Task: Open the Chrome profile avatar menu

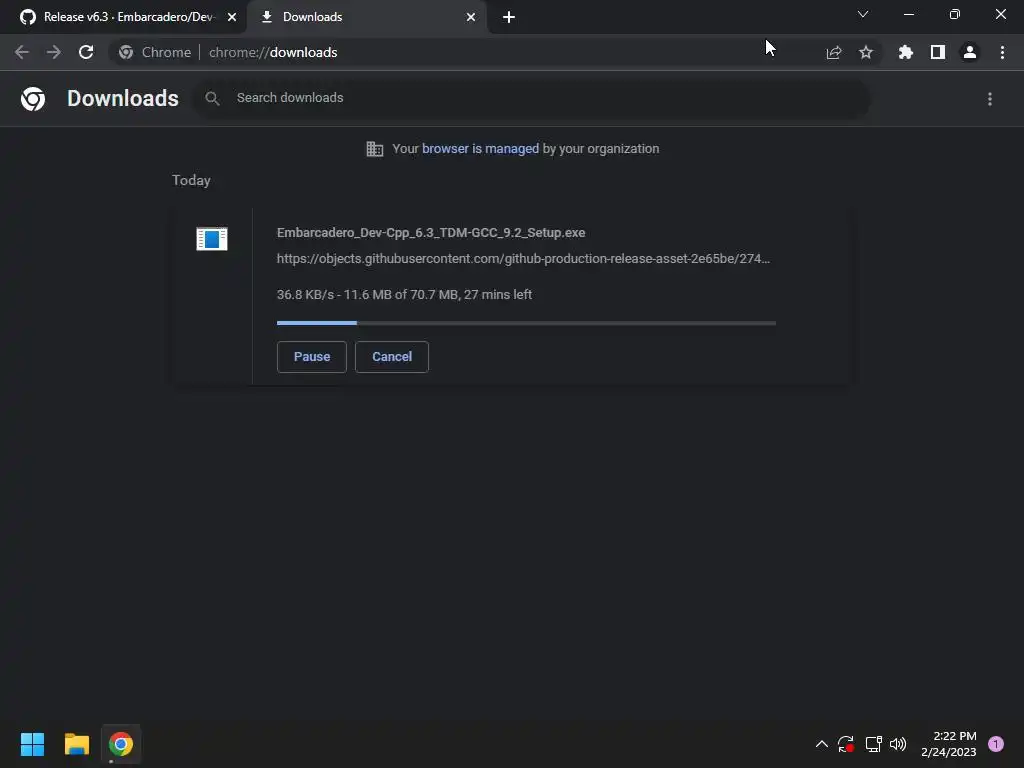Action: (970, 52)
